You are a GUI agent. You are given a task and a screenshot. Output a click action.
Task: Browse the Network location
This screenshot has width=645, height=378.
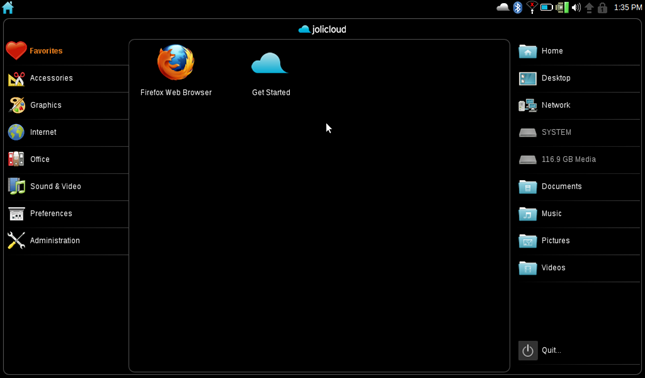[x=578, y=105]
